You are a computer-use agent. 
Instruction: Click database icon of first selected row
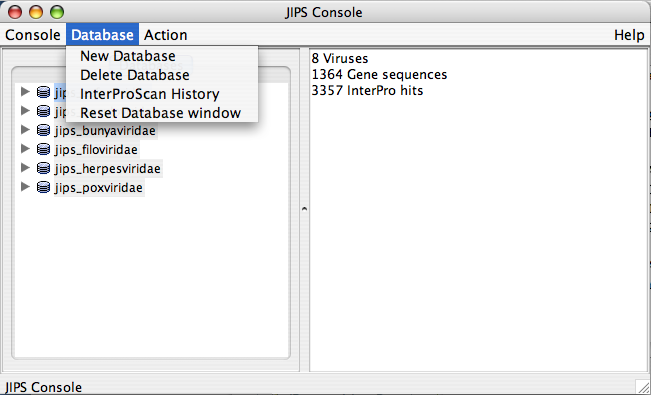[43, 92]
